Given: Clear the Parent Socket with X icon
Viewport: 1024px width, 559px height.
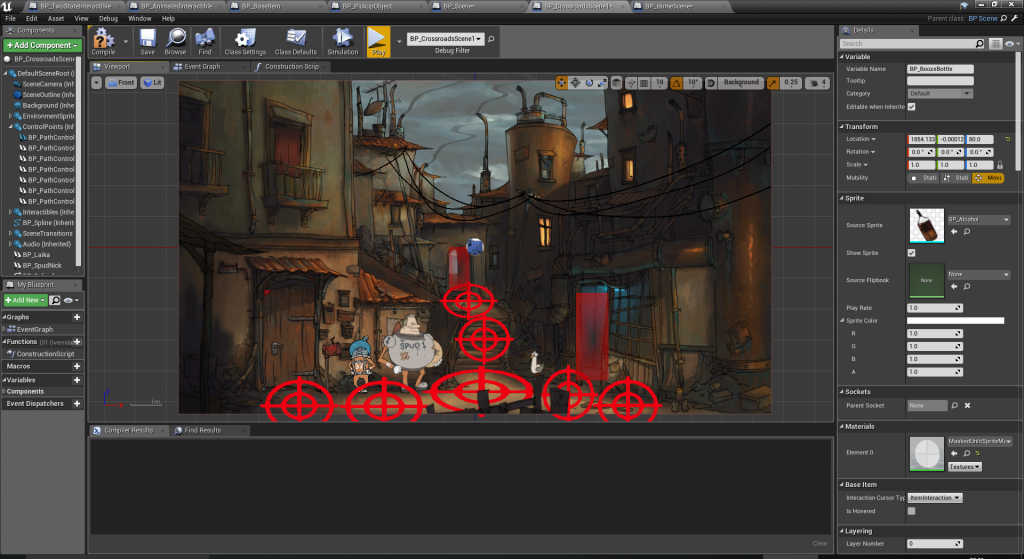Looking at the screenshot, I should tap(967, 406).
